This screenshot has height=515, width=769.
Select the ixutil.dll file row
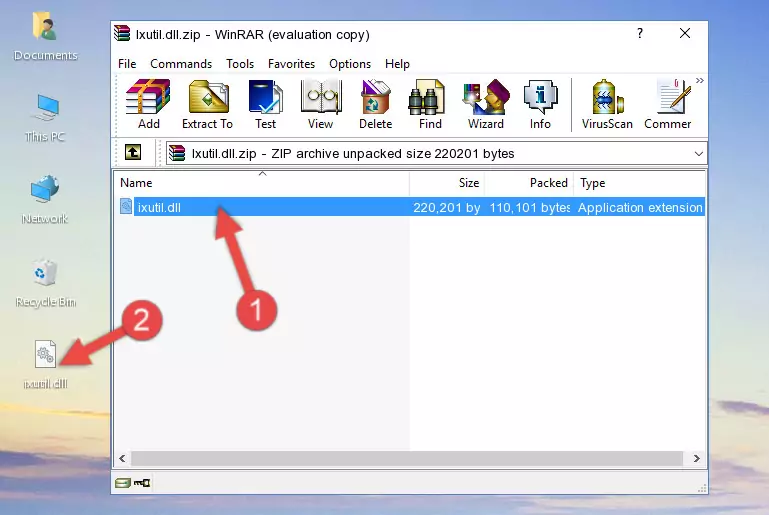tap(411, 207)
